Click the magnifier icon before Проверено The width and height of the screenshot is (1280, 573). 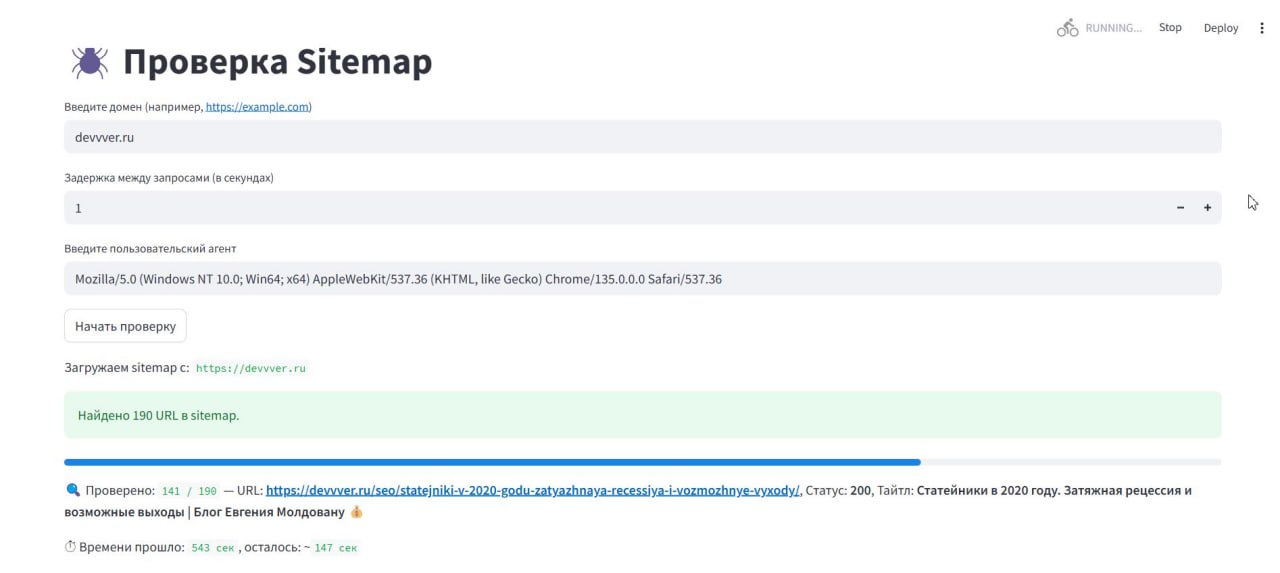[x=72, y=490]
